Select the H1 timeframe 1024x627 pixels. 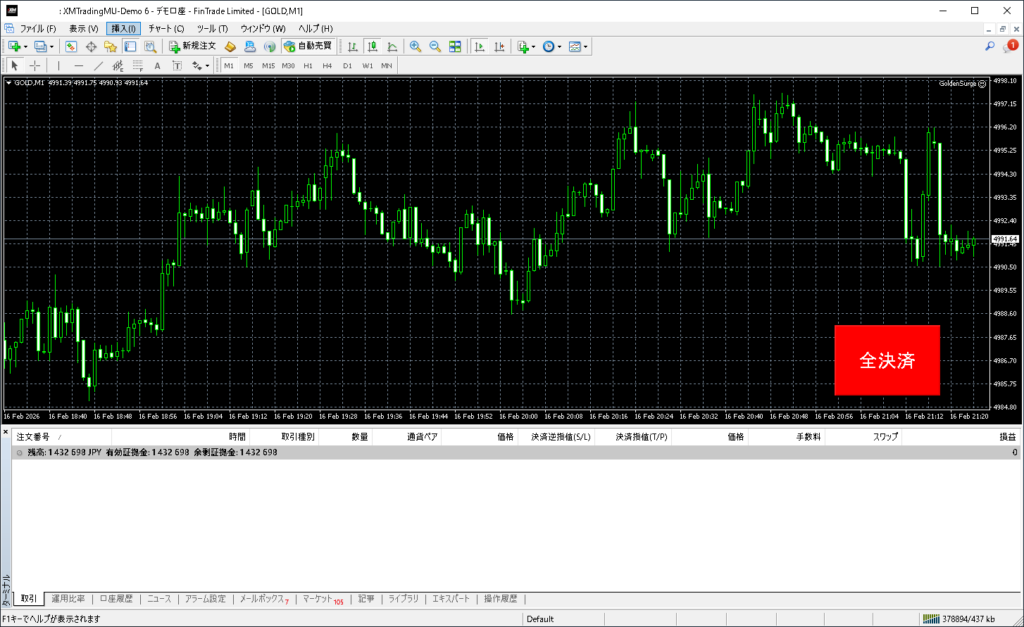[308, 65]
